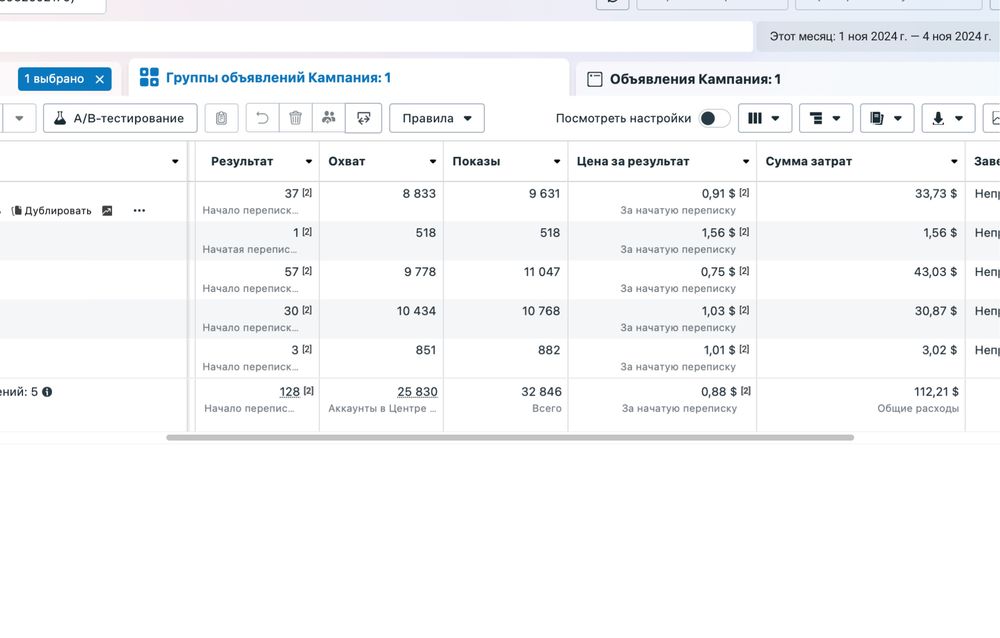The width and height of the screenshot is (1000, 638).
Task: Toggle the Посмотреть настройки switch
Action: click(714, 118)
